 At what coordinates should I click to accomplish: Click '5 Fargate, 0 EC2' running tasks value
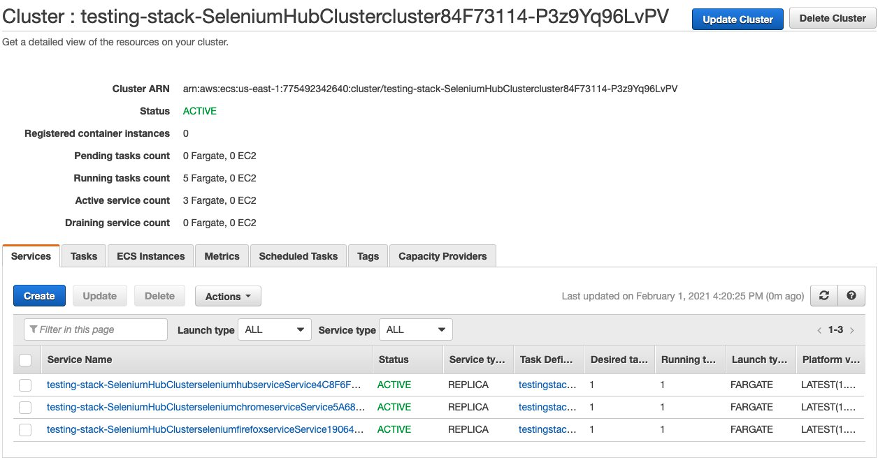pyautogui.click(x=219, y=178)
